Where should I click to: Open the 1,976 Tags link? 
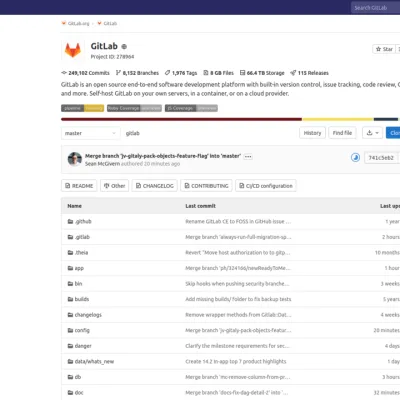click(x=181, y=73)
